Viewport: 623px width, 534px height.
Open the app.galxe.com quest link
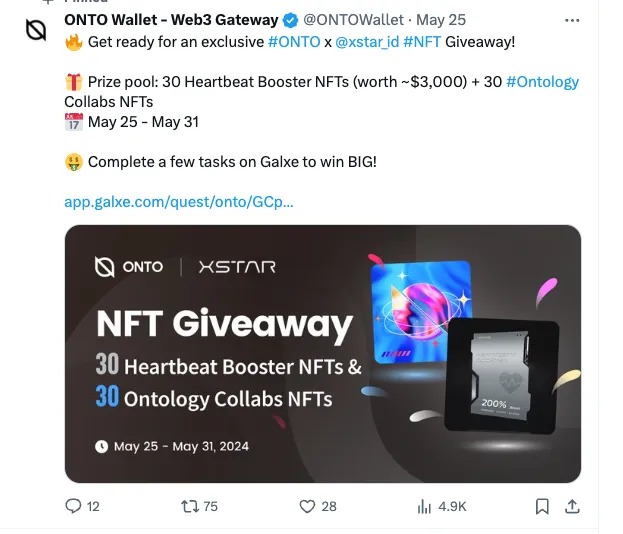(x=179, y=201)
